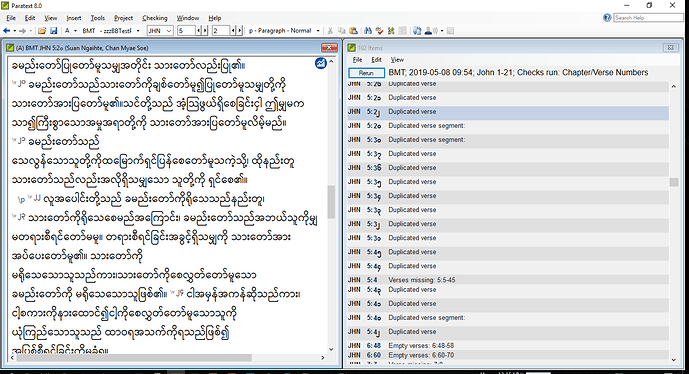
Task: Close the 102 items results panel
Action: point(671,47)
